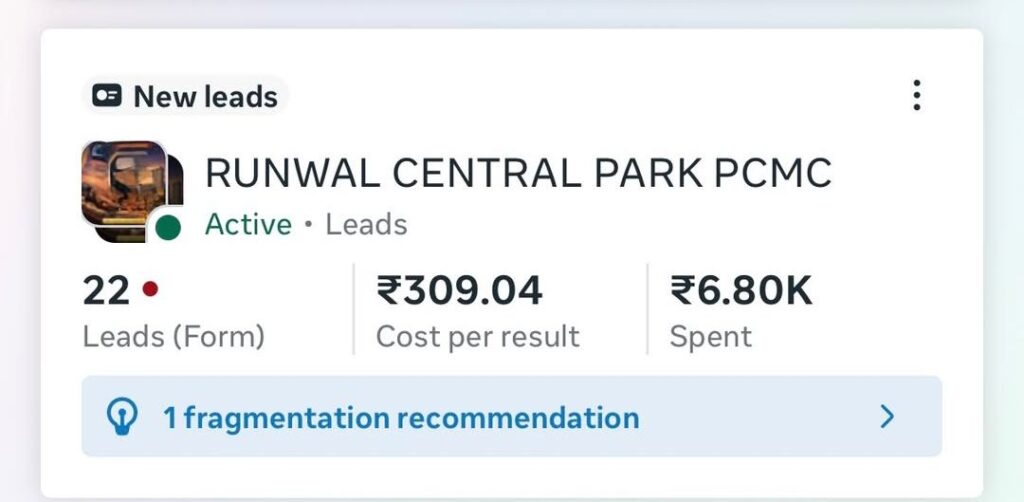Click the Active status text
Viewport: 1024px width, 502px height.
248,224
